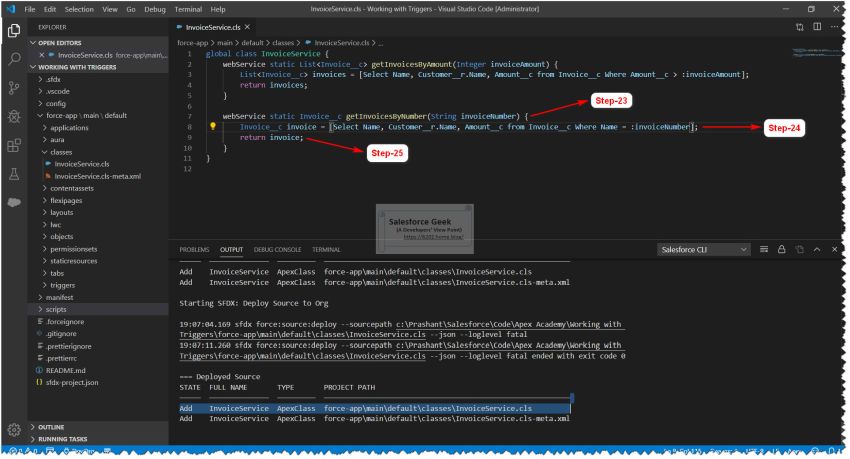This screenshot has height=459, width=850.
Task: Open the Debug menu
Action: (155, 9)
